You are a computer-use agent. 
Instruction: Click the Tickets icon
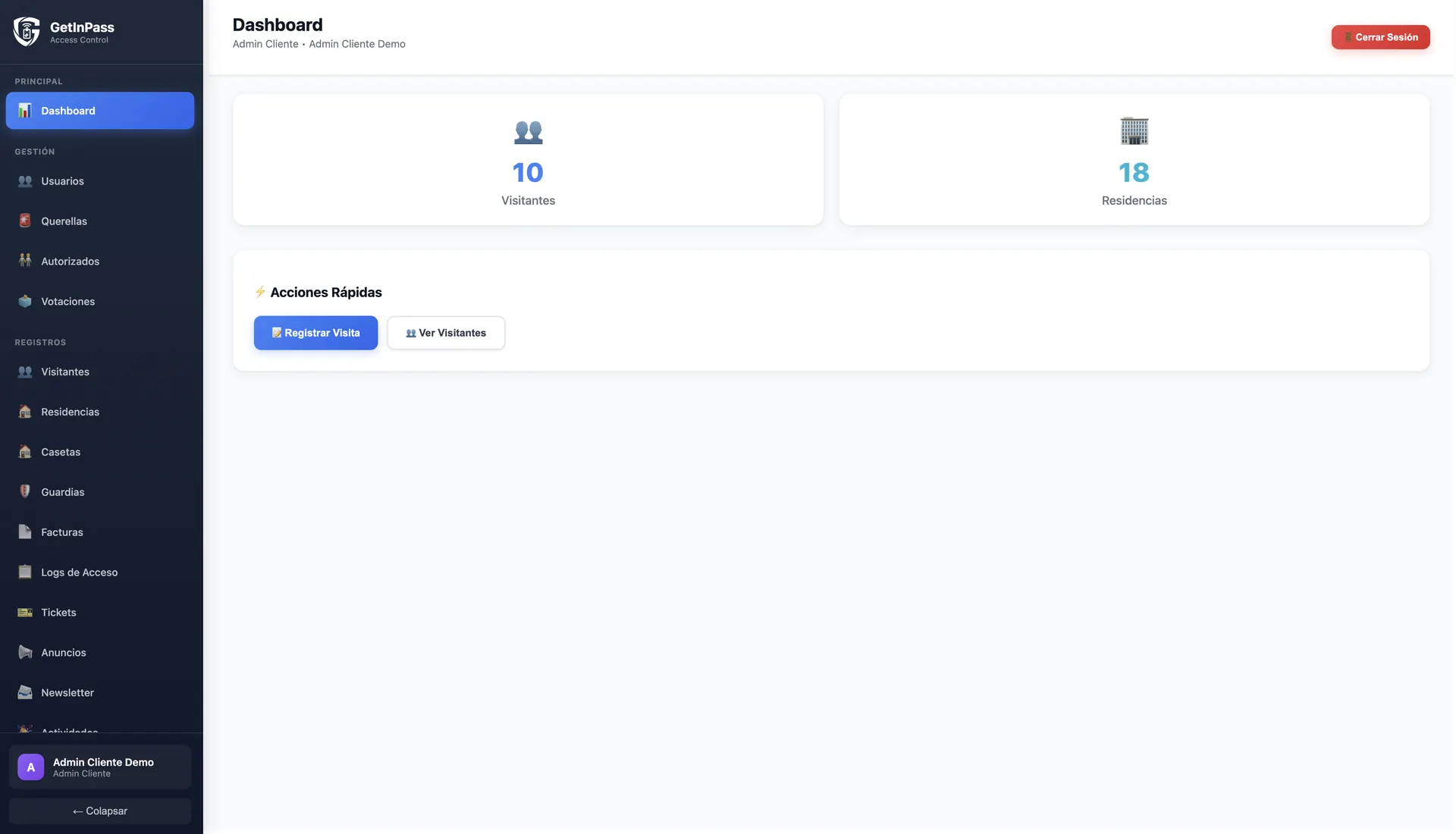pyautogui.click(x=25, y=613)
